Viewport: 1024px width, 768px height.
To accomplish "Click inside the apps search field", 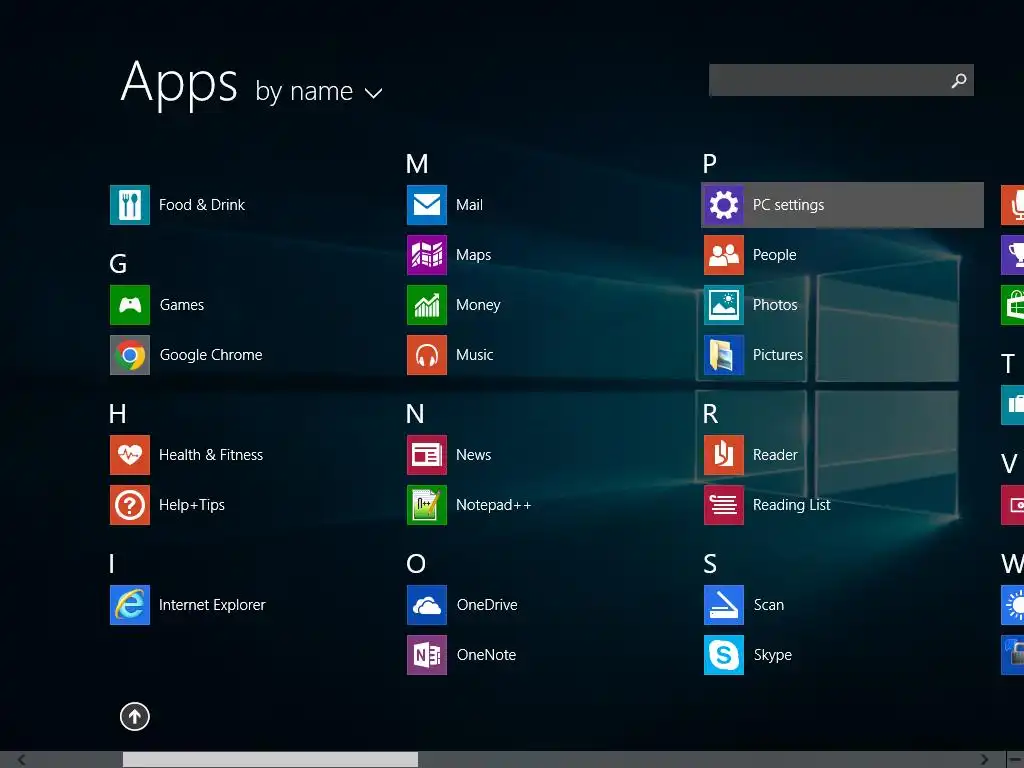I will [x=841, y=80].
